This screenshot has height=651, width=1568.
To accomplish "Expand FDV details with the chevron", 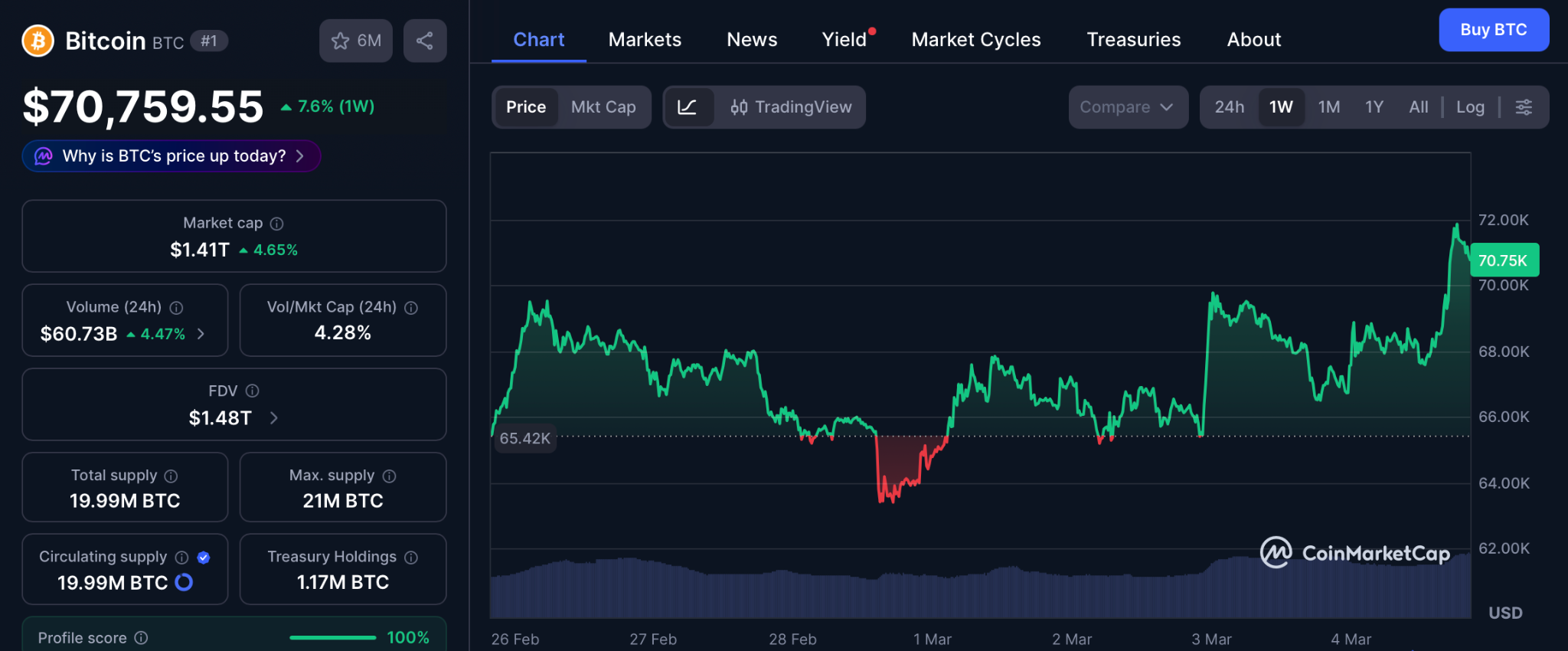I will click(274, 418).
